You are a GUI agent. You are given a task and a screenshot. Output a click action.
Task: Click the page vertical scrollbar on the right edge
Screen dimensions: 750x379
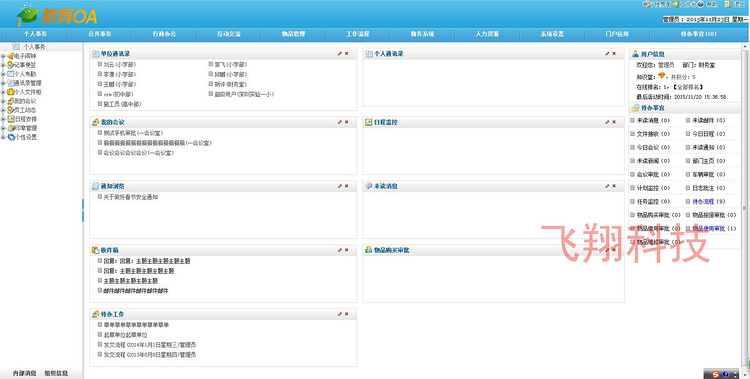point(745,208)
